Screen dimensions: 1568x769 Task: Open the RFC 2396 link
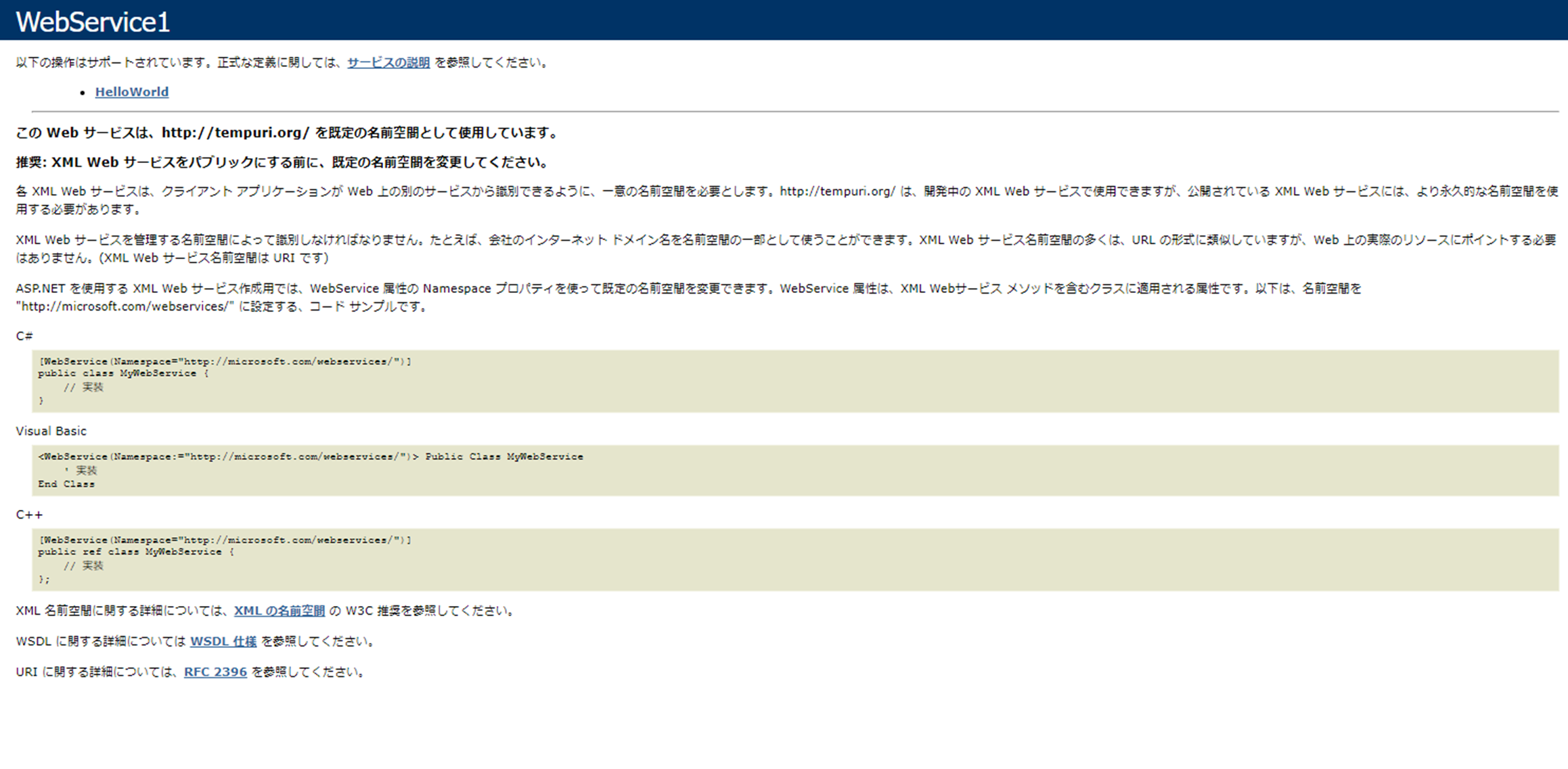(x=215, y=672)
